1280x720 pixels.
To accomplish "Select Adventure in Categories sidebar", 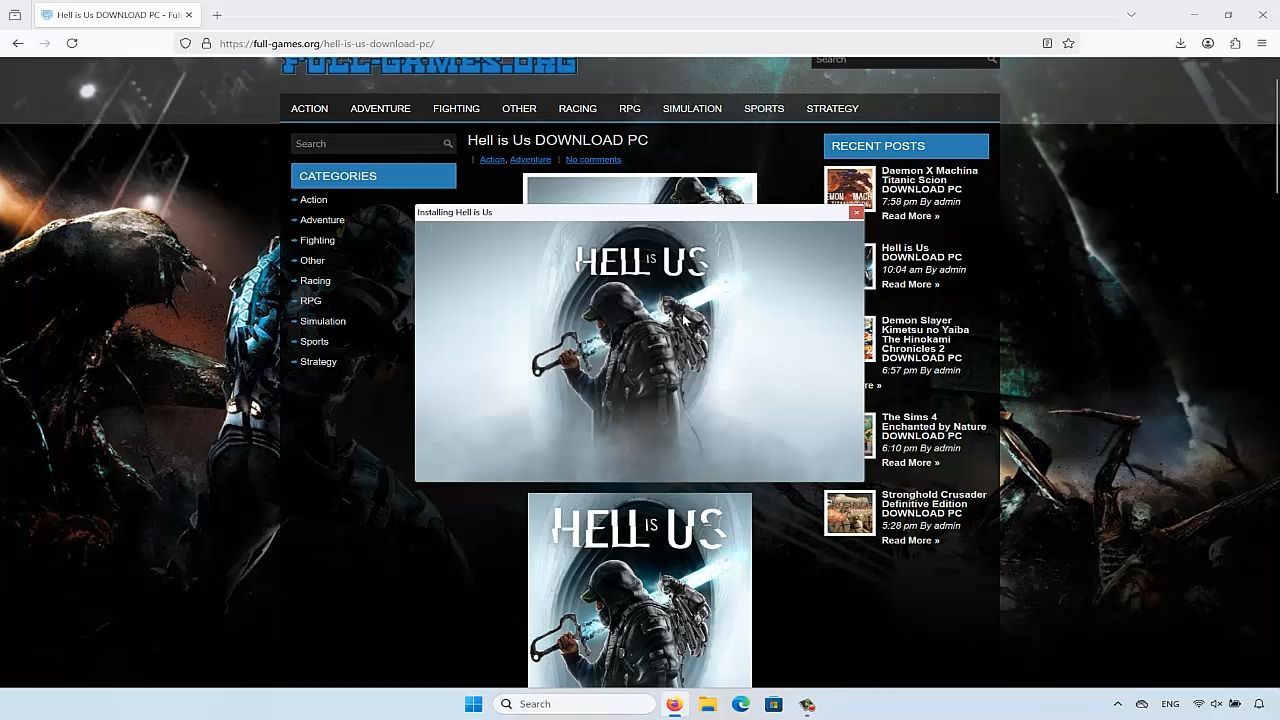I will point(322,220).
